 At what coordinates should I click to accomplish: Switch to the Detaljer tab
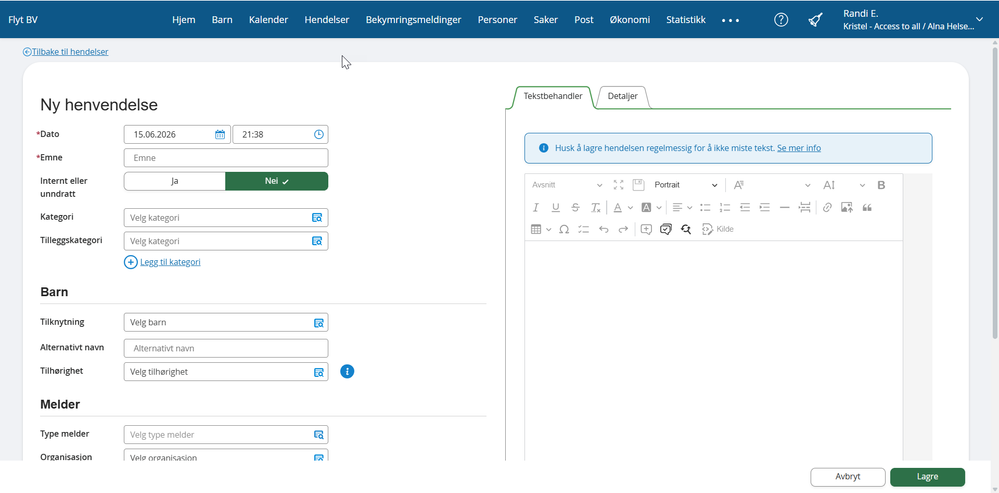pyautogui.click(x=622, y=96)
